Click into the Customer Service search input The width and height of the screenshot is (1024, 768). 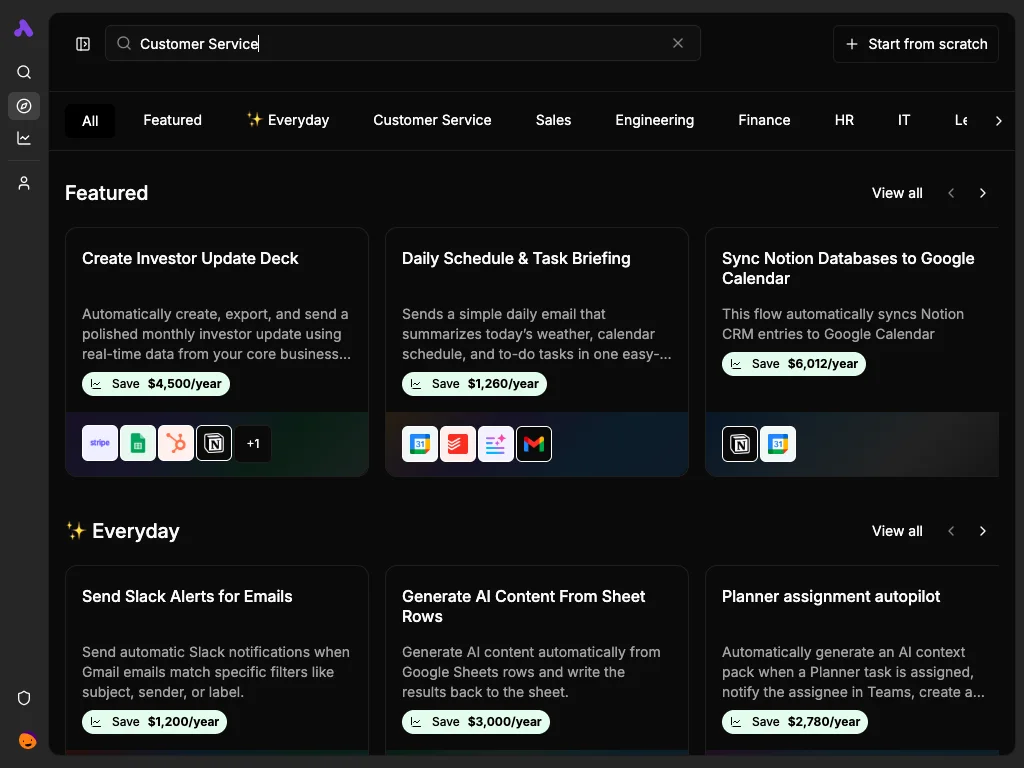tap(403, 43)
